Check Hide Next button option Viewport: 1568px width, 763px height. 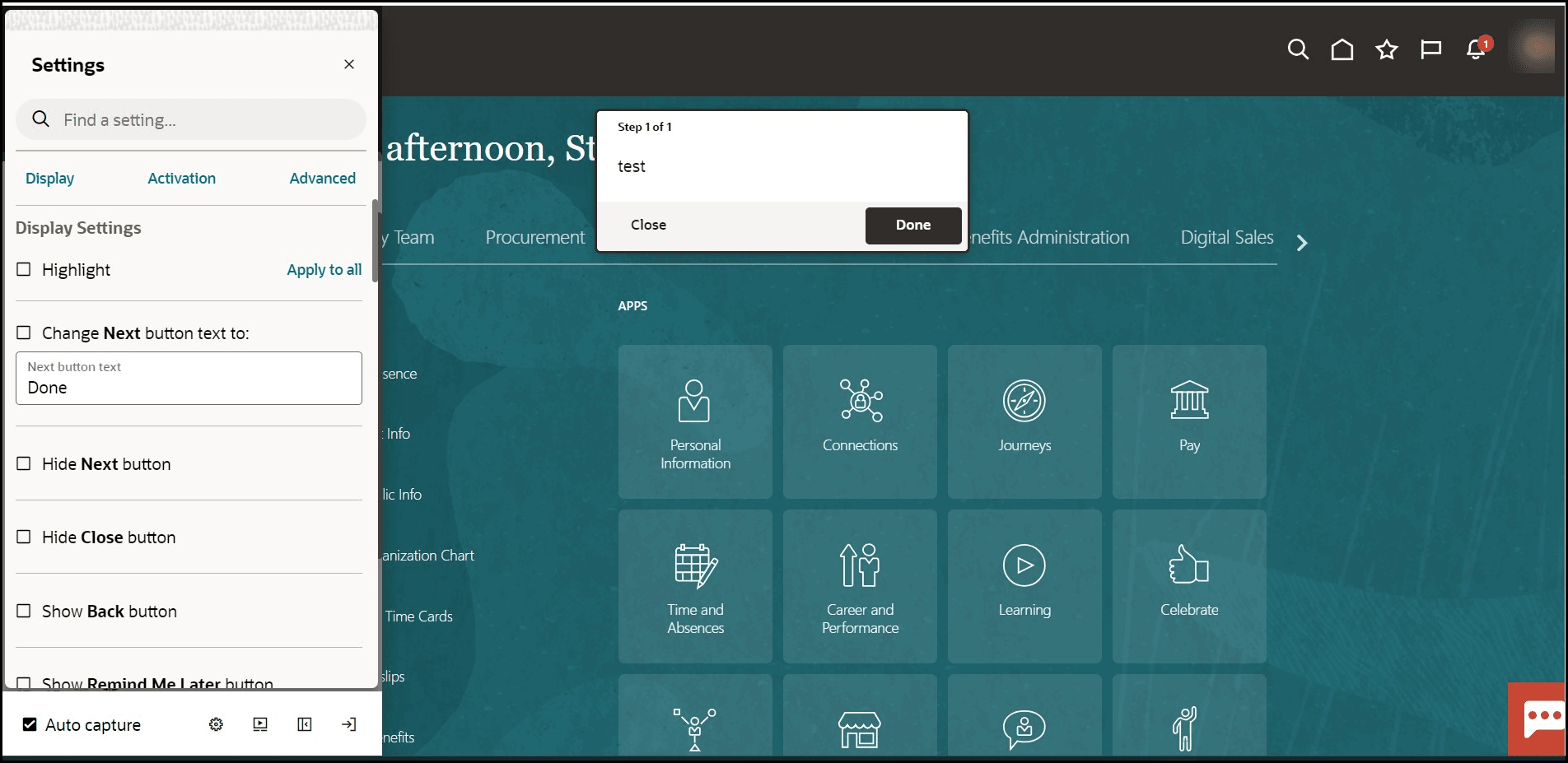24,463
